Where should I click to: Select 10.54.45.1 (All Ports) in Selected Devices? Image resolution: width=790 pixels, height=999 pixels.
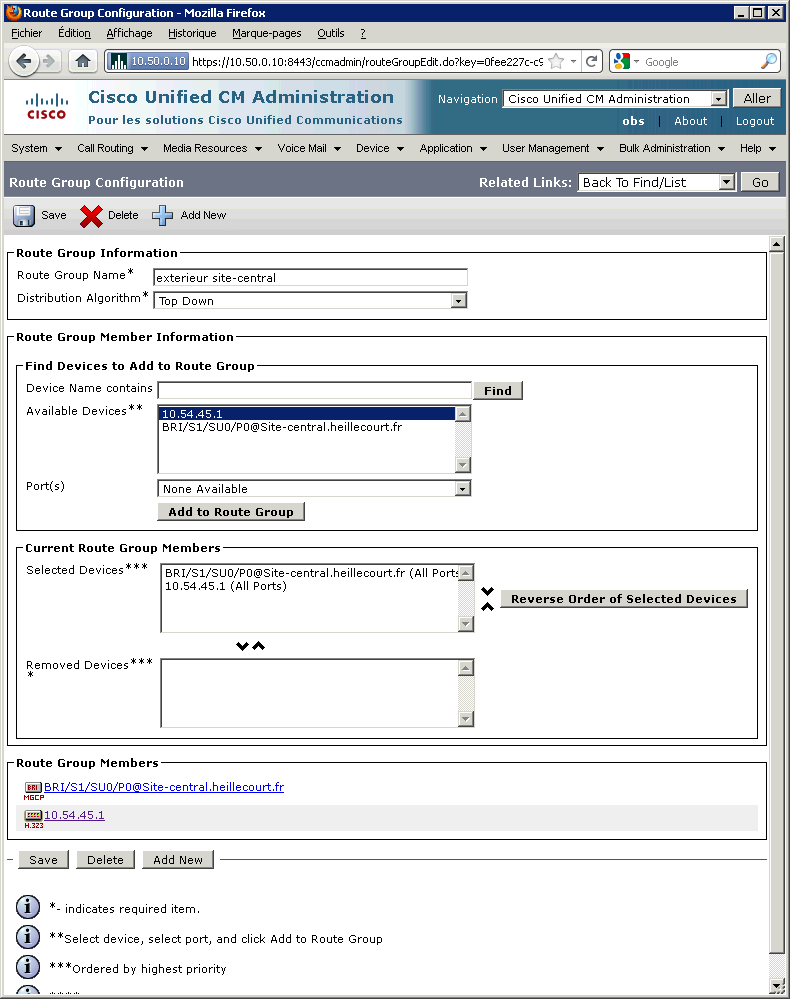pyautogui.click(x=310, y=586)
